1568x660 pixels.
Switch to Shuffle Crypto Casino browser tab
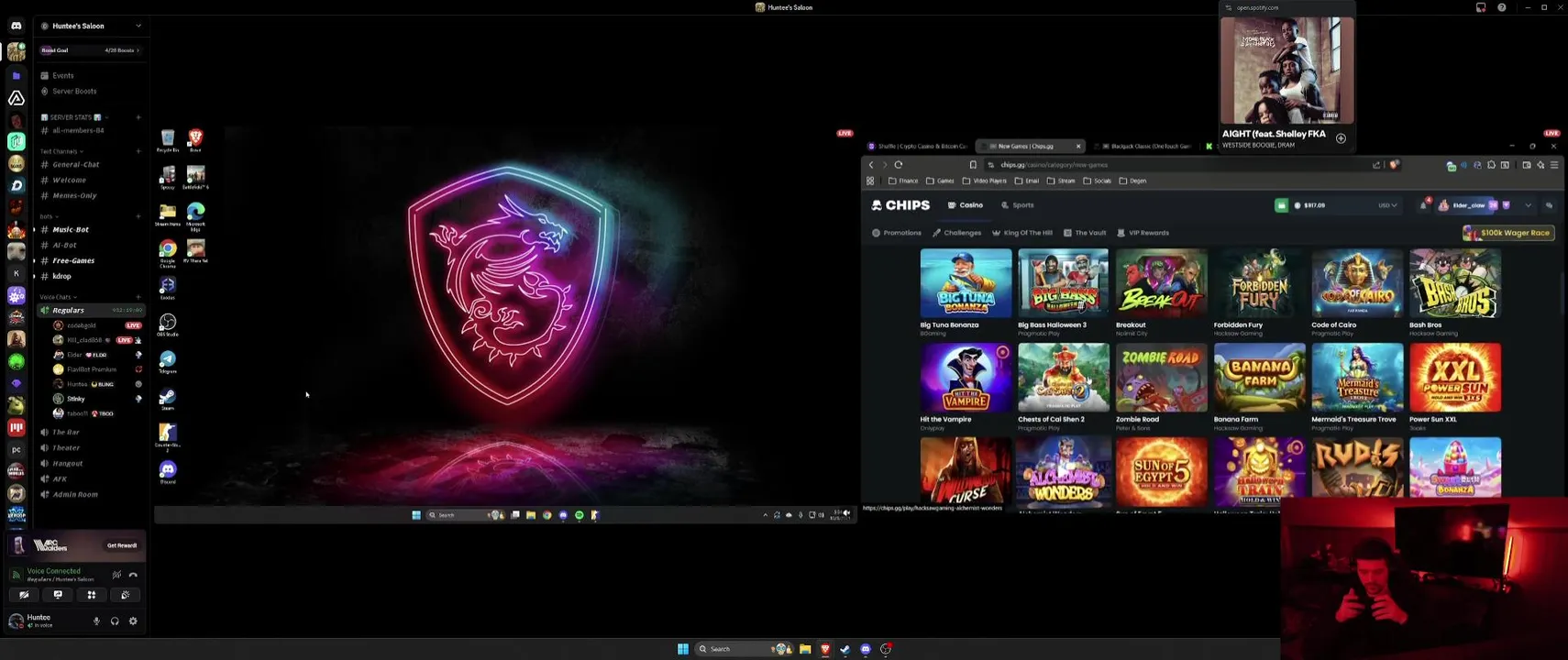pyautogui.click(x=919, y=146)
